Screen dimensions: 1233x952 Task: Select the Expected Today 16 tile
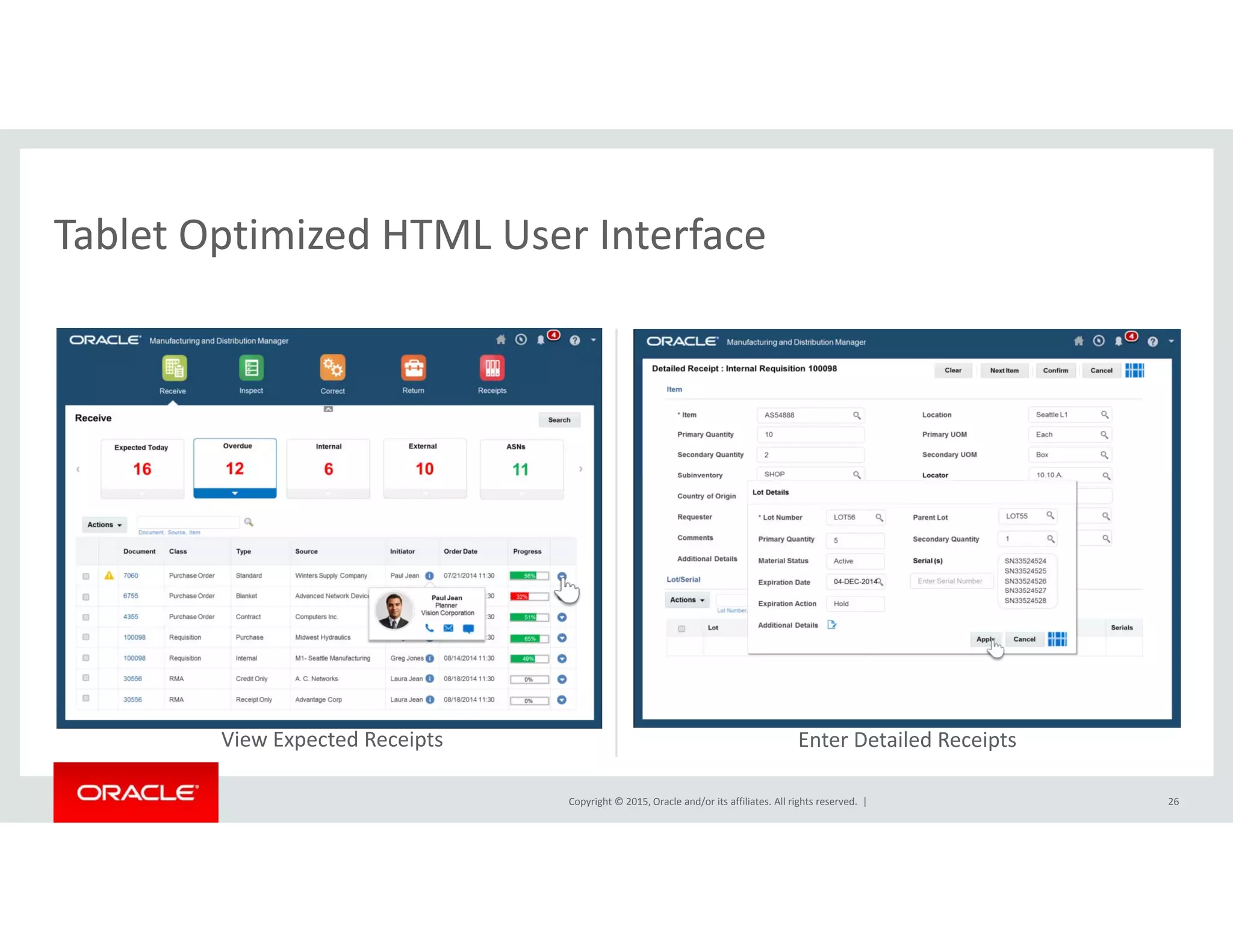142,469
